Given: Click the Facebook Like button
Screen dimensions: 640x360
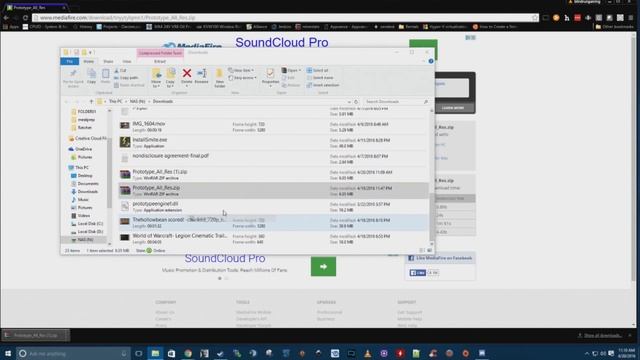Looking at the screenshot, I should tap(418, 273).
